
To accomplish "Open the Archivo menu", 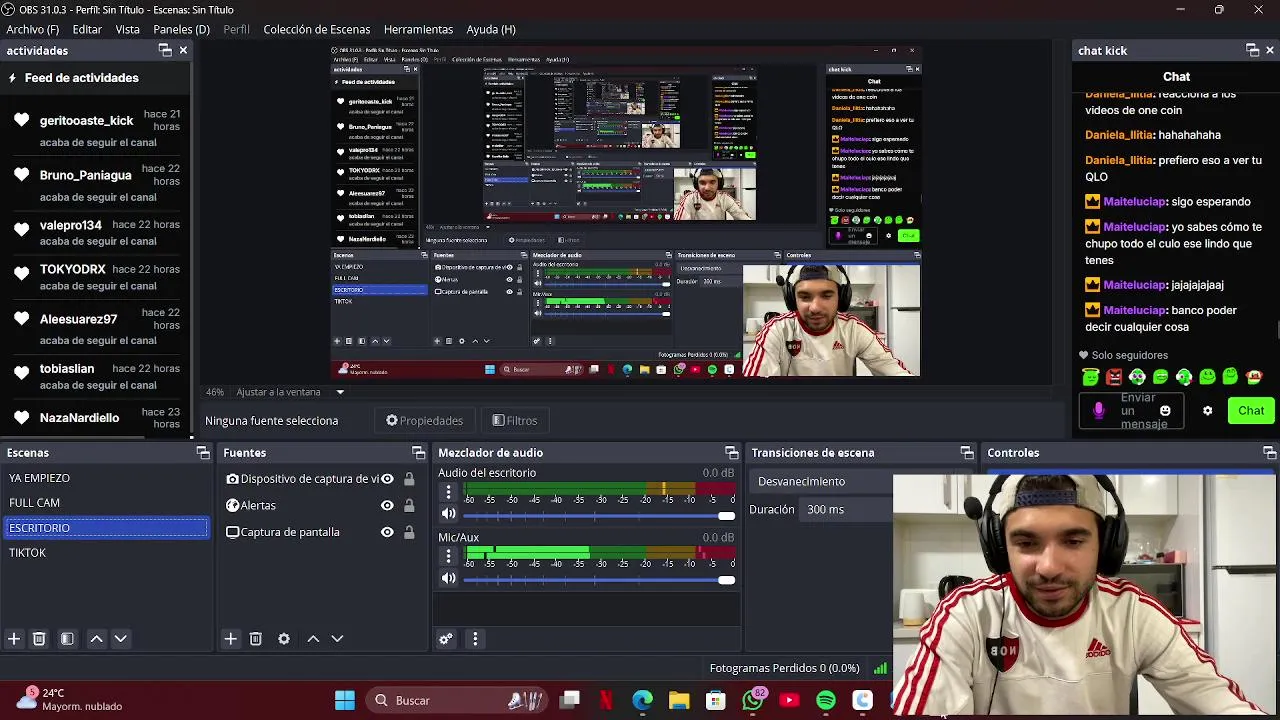I will click(x=32, y=29).
